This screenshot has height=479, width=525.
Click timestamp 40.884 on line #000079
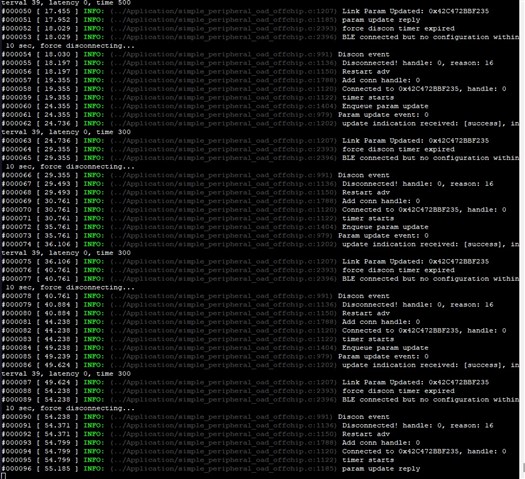(57, 305)
